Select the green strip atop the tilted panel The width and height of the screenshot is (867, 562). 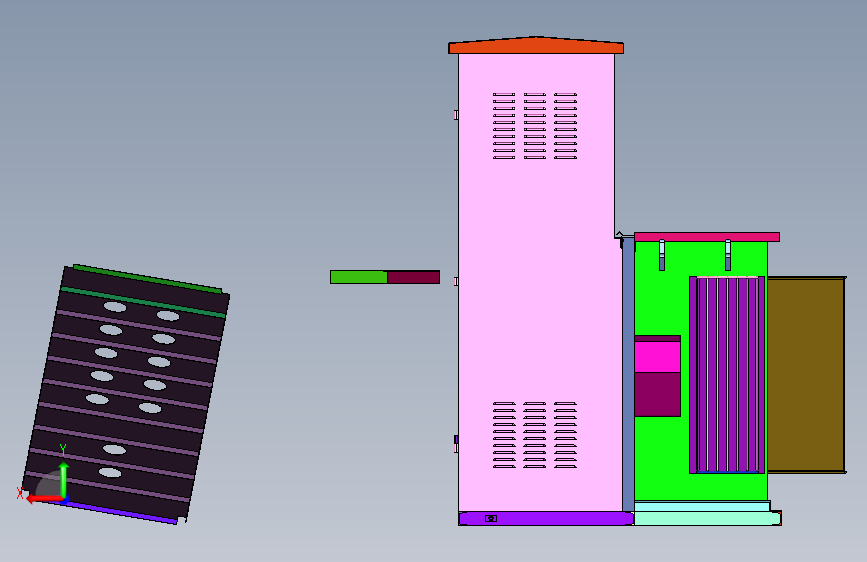pyautogui.click(x=148, y=278)
